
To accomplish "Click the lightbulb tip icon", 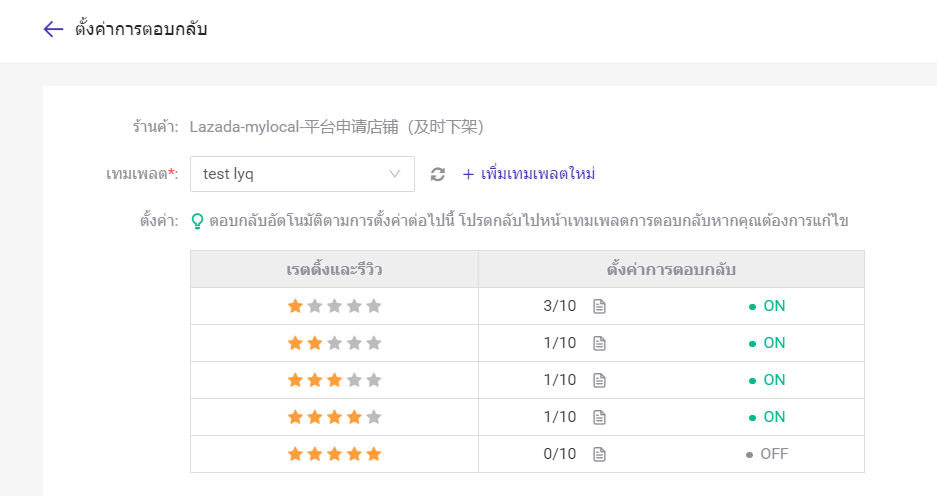I will point(197,220).
